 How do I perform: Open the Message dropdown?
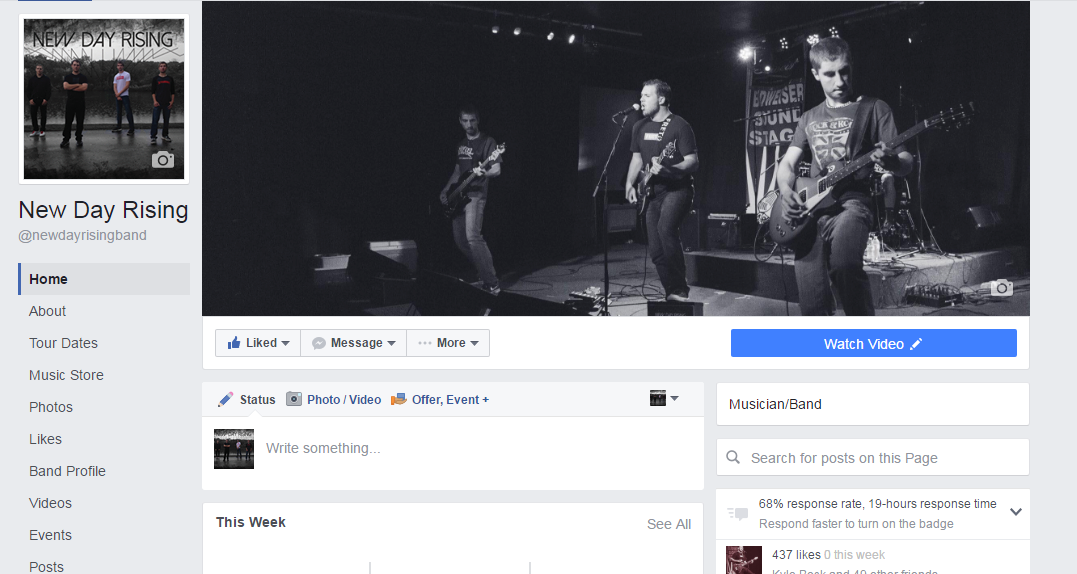point(354,343)
